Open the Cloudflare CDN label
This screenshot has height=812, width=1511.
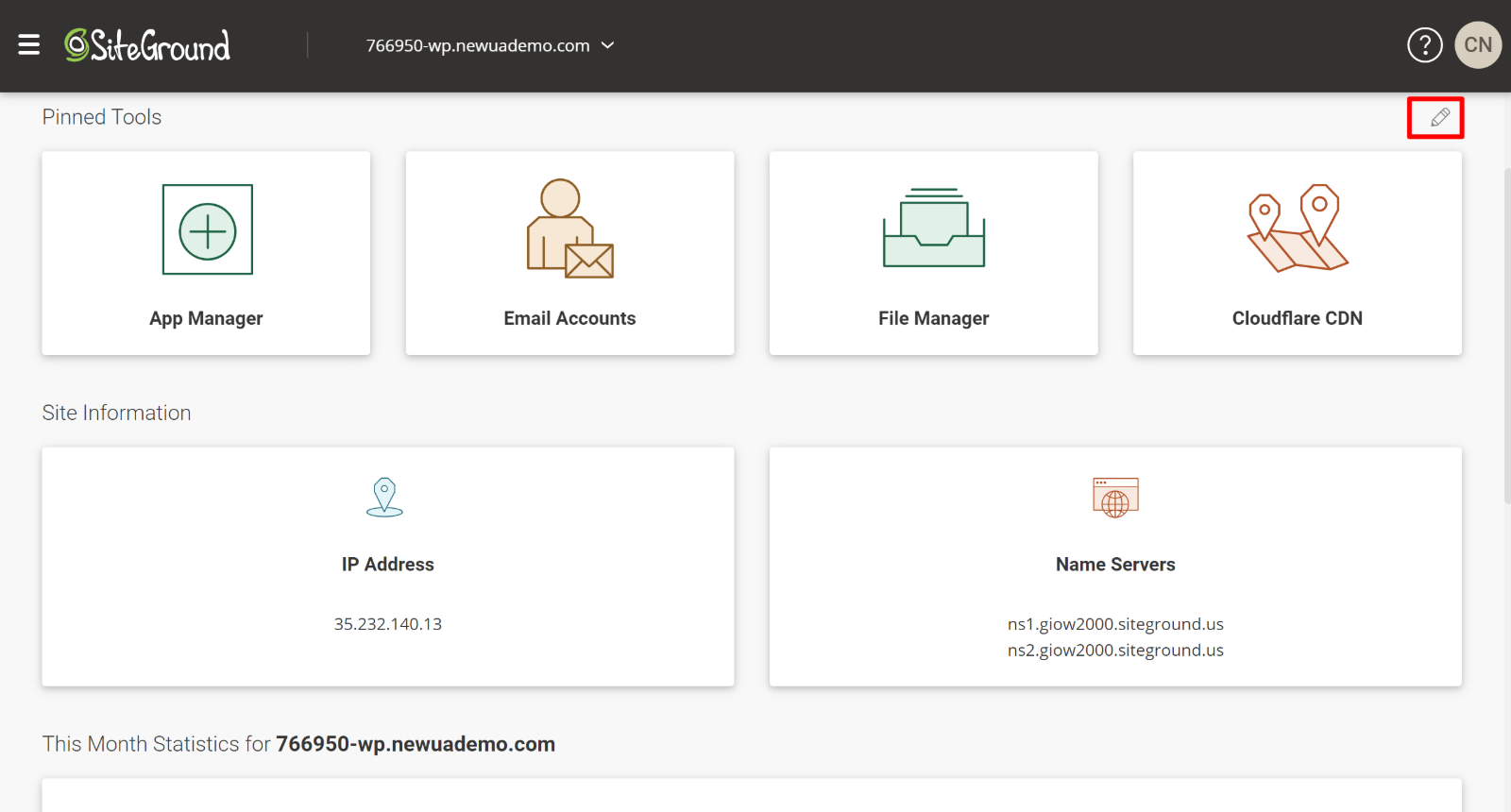coord(1298,318)
